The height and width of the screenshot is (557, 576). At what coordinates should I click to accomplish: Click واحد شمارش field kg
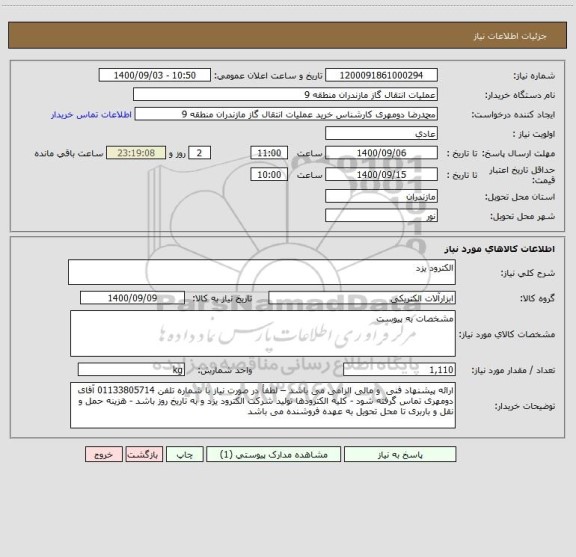(131, 369)
